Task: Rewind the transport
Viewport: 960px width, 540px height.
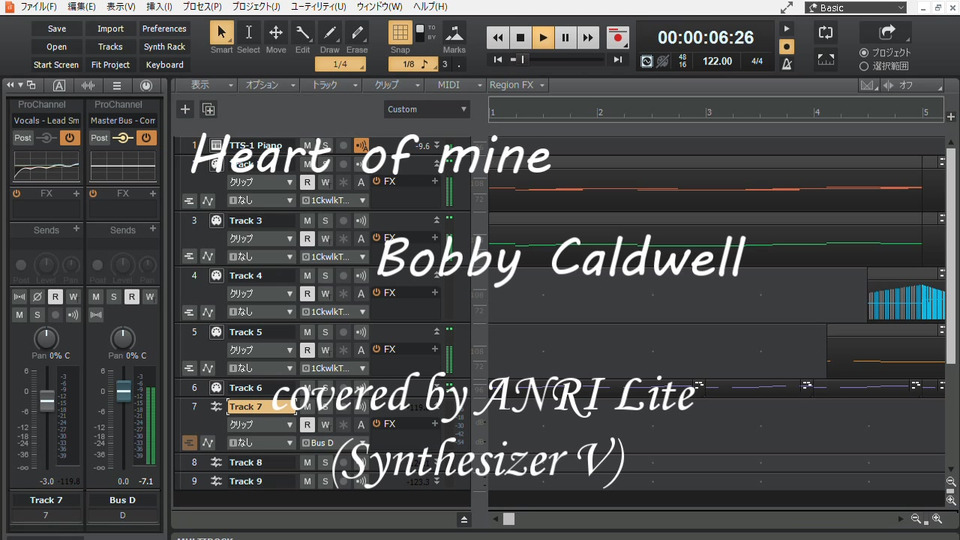Action: [x=498, y=37]
